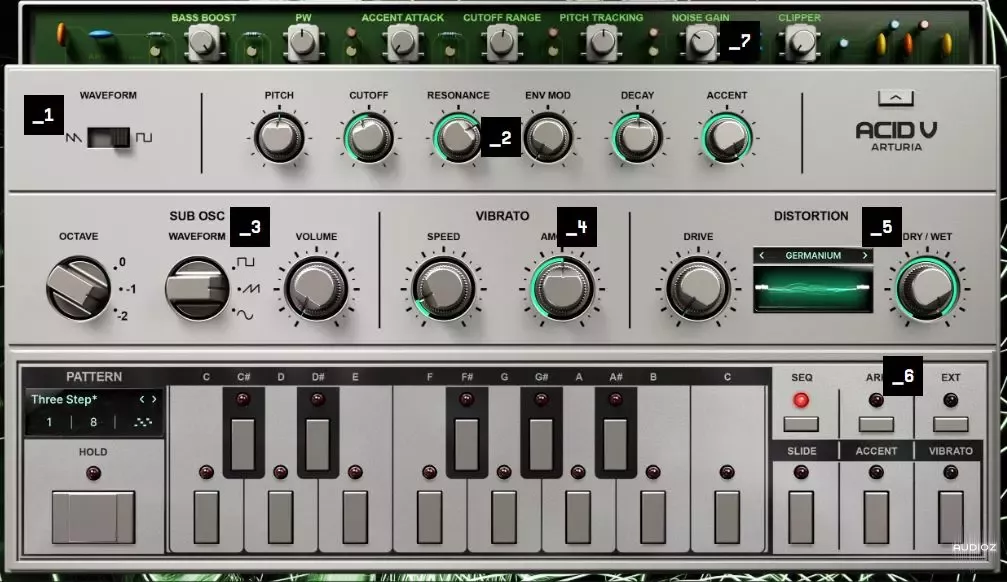Click the Pitch knob
Screen dimensions: 1007x582
[x=279, y=137]
